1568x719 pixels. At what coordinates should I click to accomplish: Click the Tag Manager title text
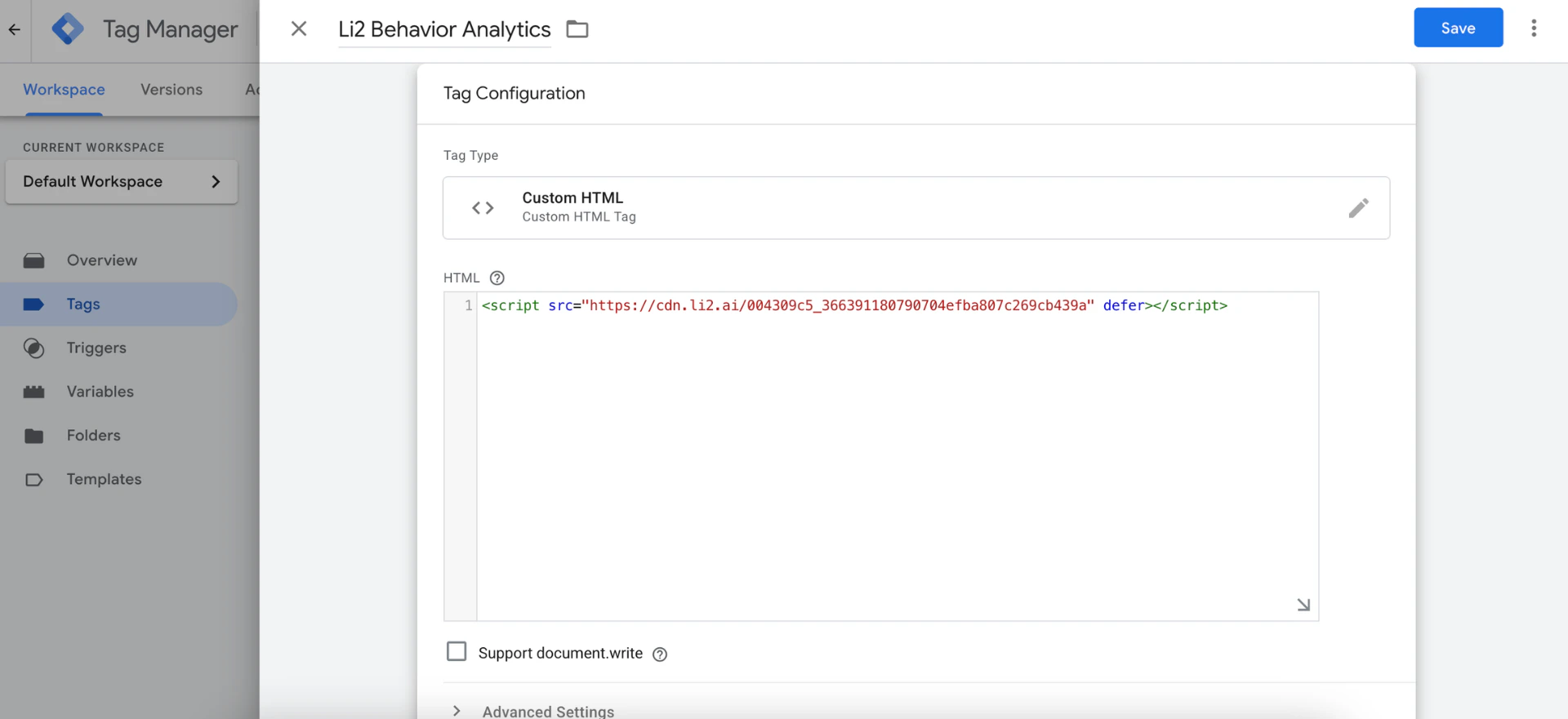[170, 29]
